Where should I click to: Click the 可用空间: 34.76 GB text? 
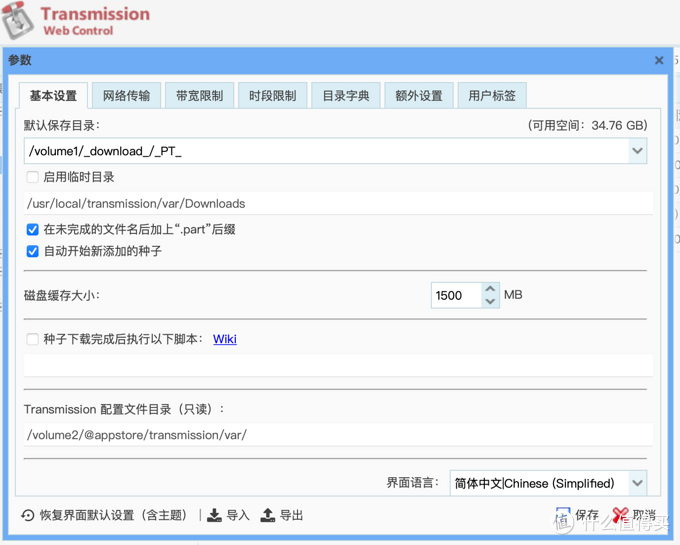pyautogui.click(x=587, y=125)
